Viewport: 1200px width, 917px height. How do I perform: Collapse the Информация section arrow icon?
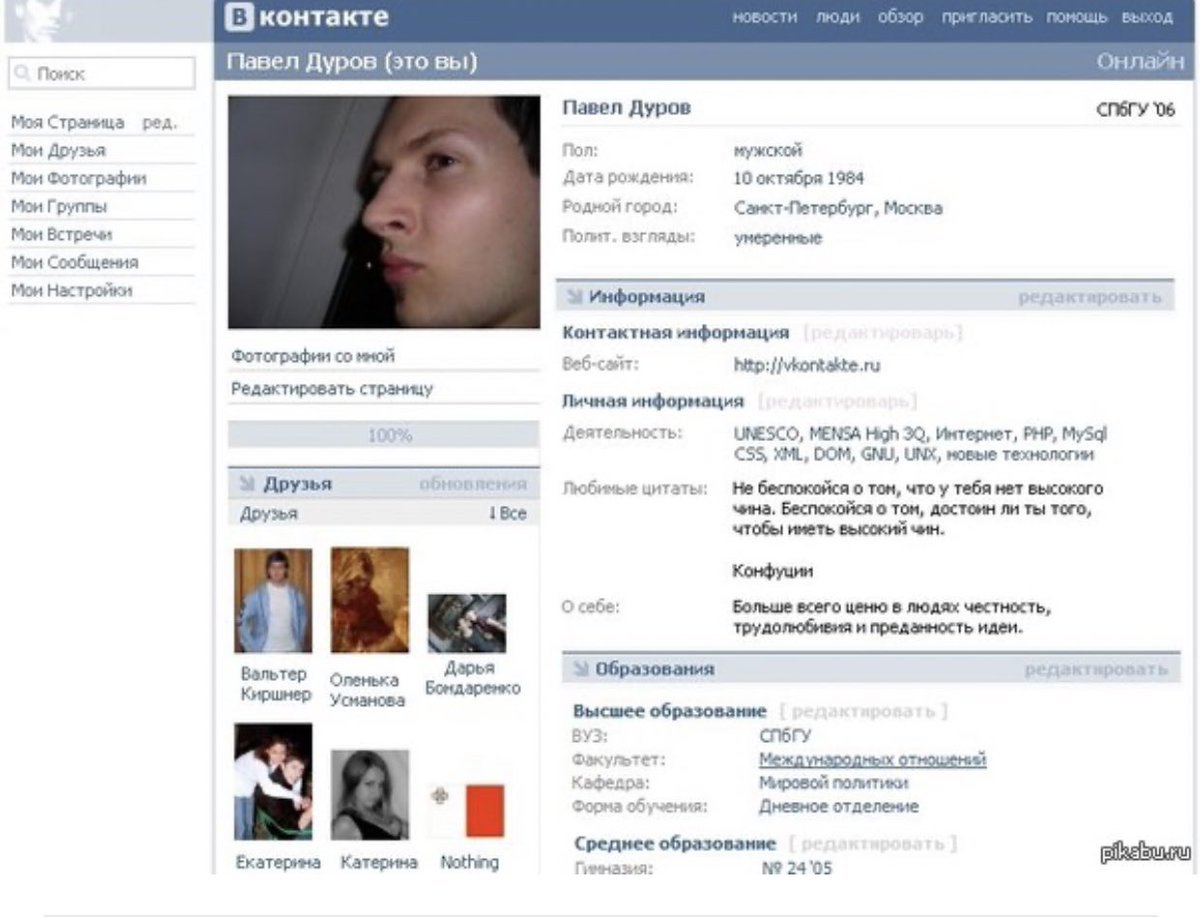(575, 297)
